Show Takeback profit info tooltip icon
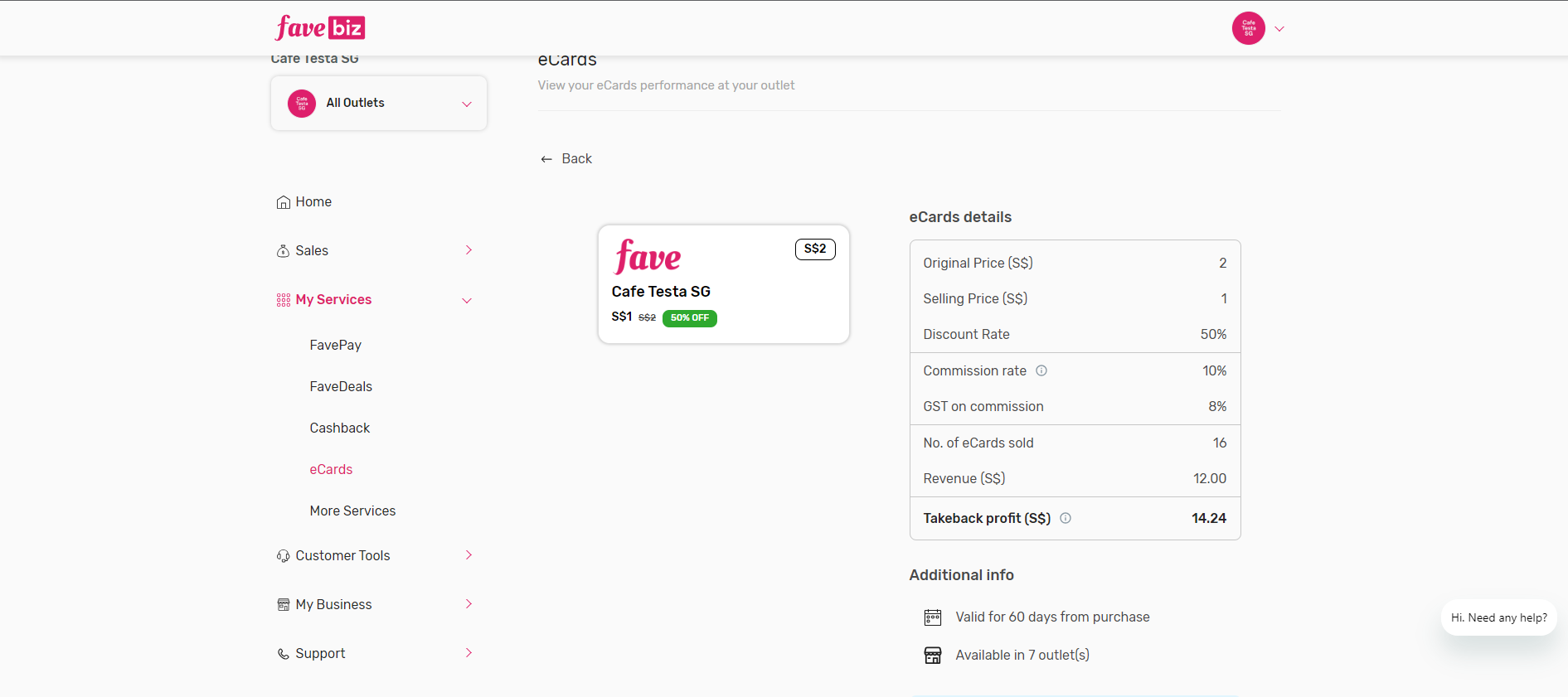Screen dimensions: 1568x697 1066,518
